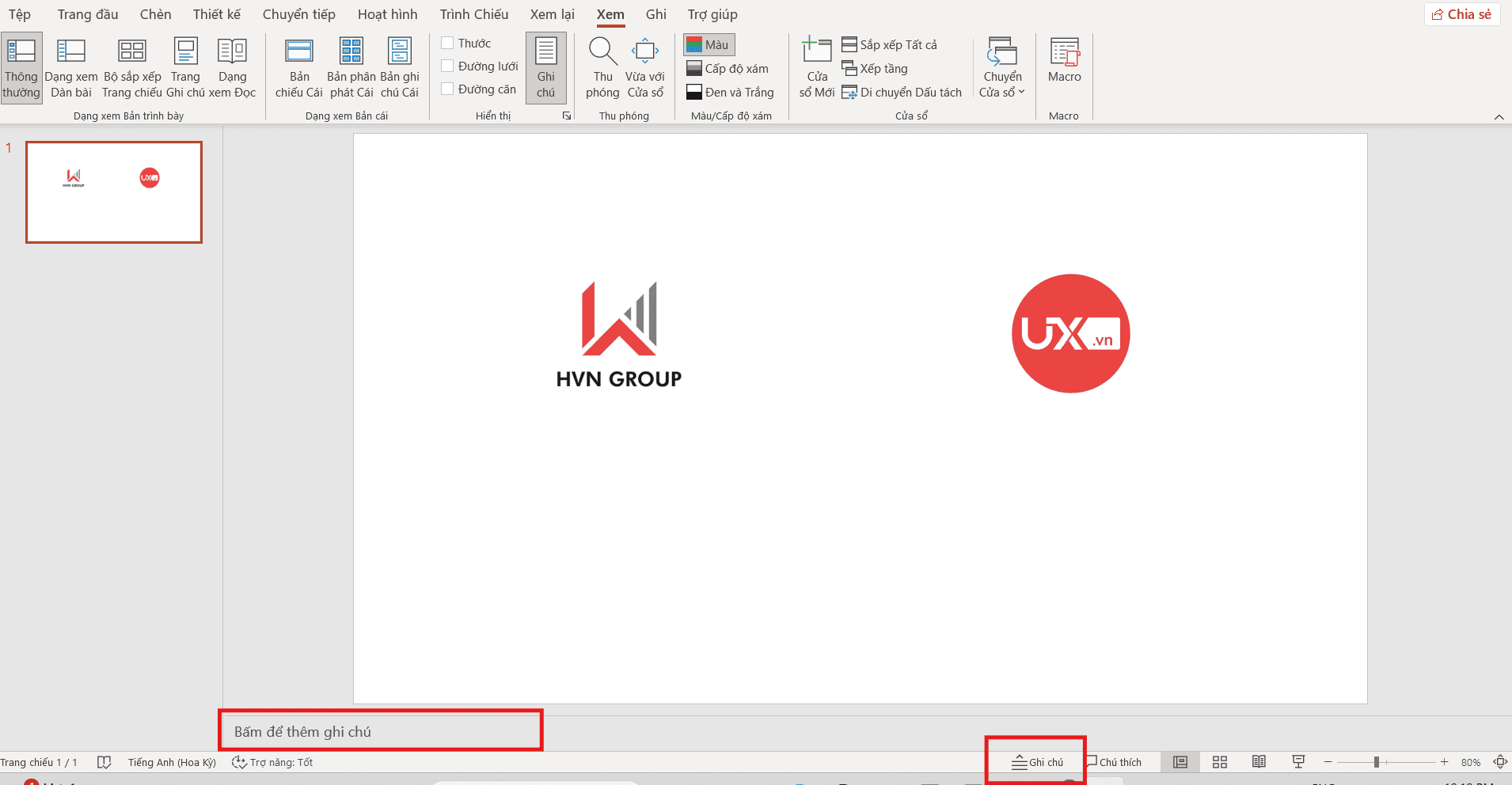Open the Tệp menu

pyautogui.click(x=19, y=13)
